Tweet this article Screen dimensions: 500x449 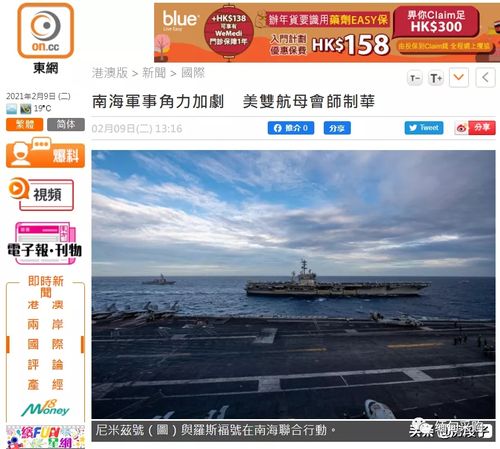tap(424, 128)
